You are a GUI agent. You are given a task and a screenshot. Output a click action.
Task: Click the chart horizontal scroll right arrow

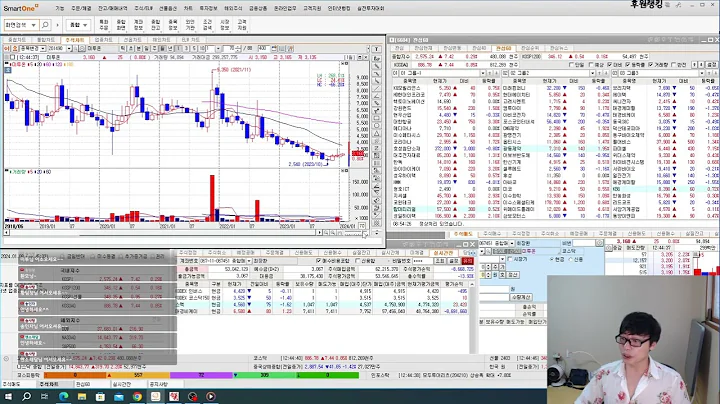click(x=320, y=233)
